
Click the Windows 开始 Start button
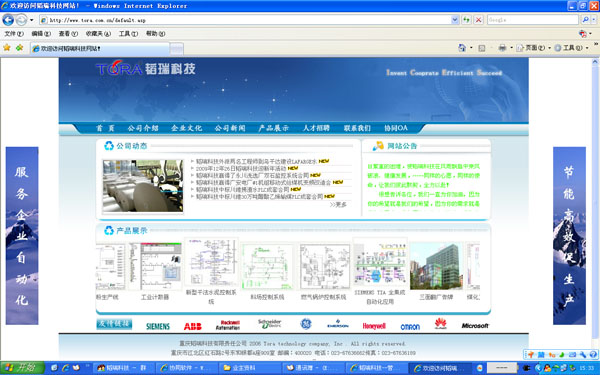coord(22,368)
